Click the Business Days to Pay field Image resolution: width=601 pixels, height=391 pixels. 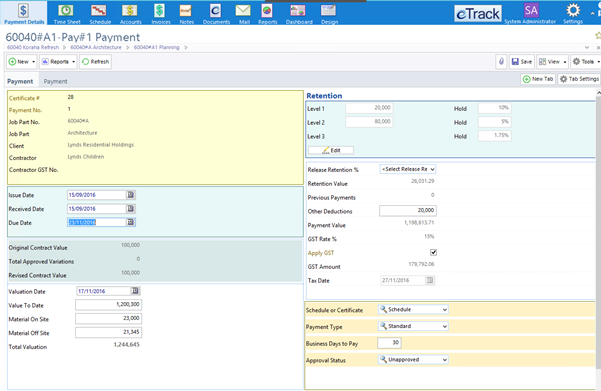(x=389, y=343)
